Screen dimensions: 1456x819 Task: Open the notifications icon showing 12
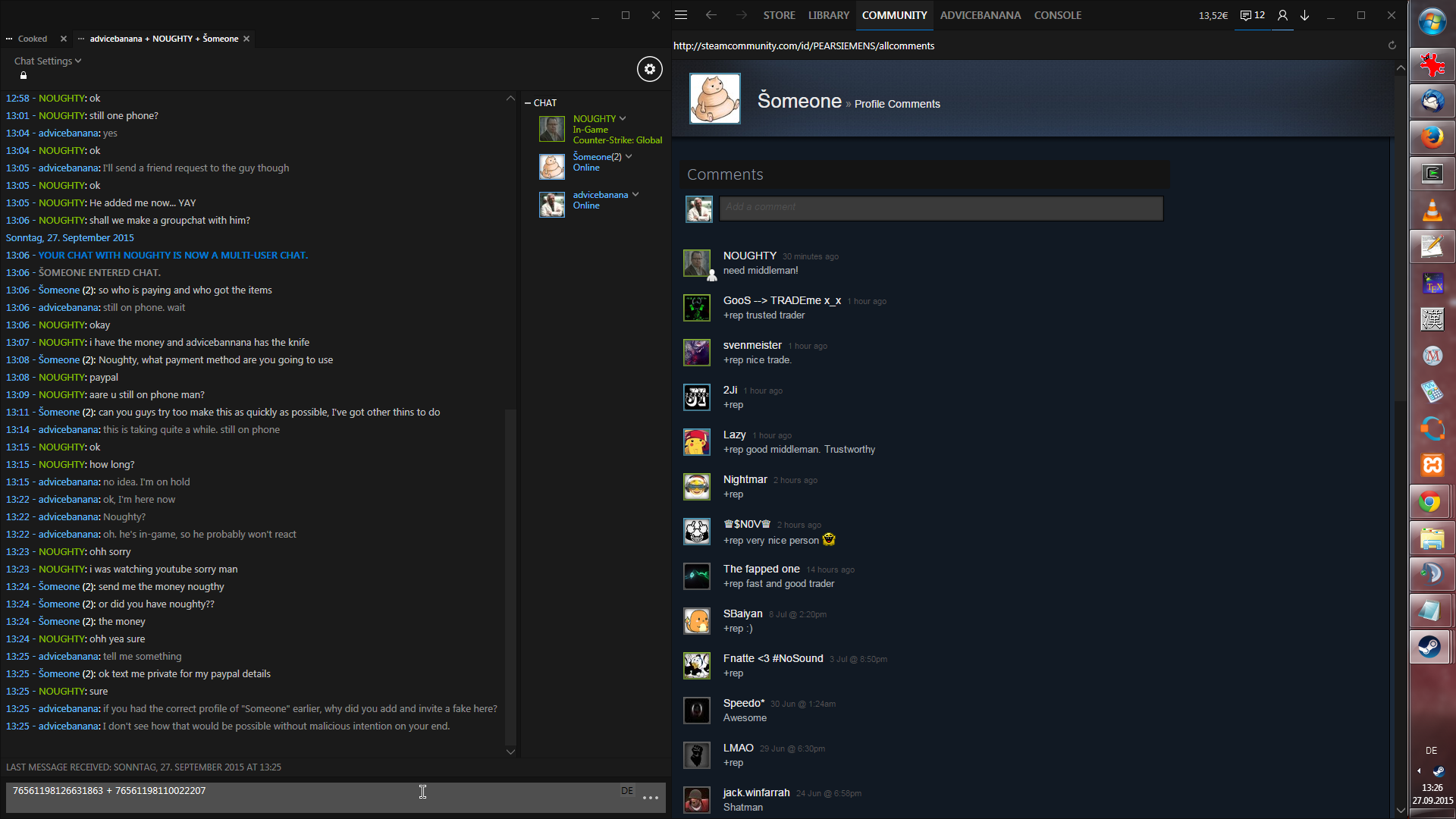pyautogui.click(x=1252, y=15)
